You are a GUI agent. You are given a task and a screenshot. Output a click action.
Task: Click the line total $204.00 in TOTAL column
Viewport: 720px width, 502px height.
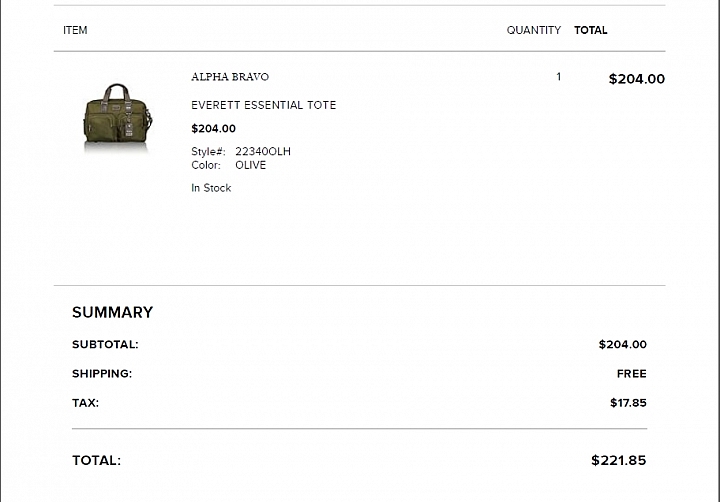coord(637,79)
